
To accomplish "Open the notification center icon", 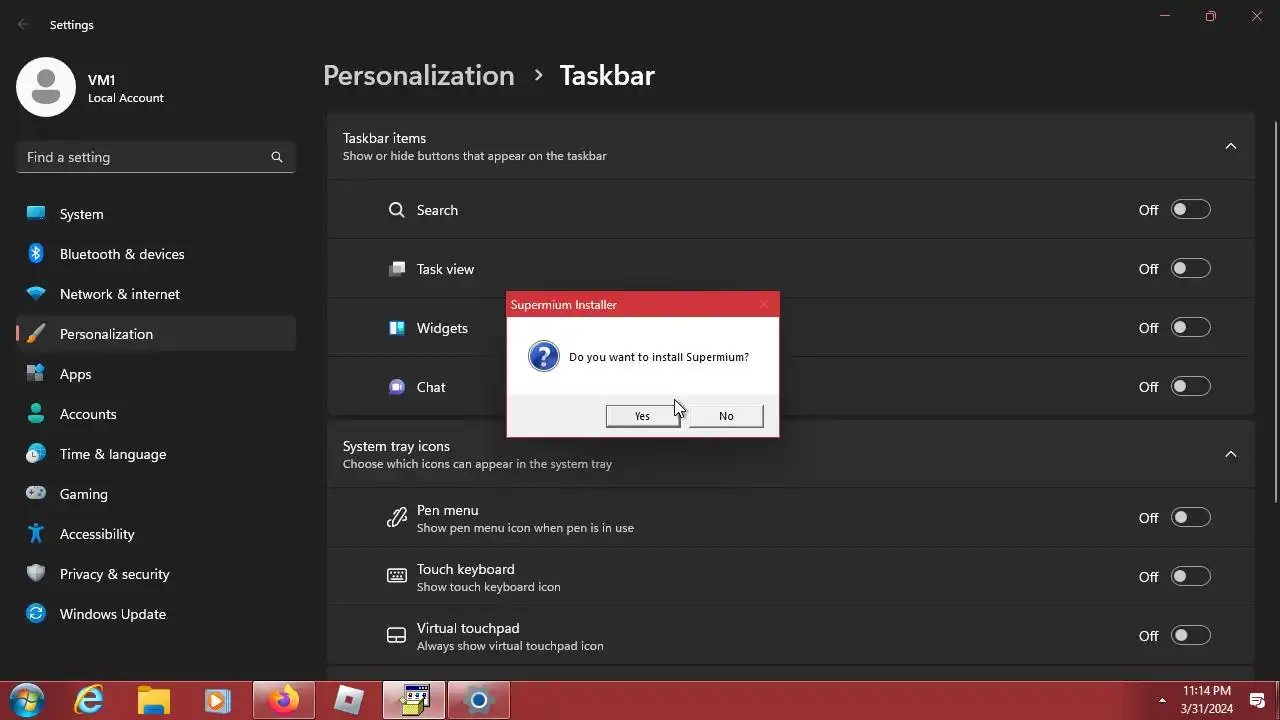I will tap(1258, 701).
